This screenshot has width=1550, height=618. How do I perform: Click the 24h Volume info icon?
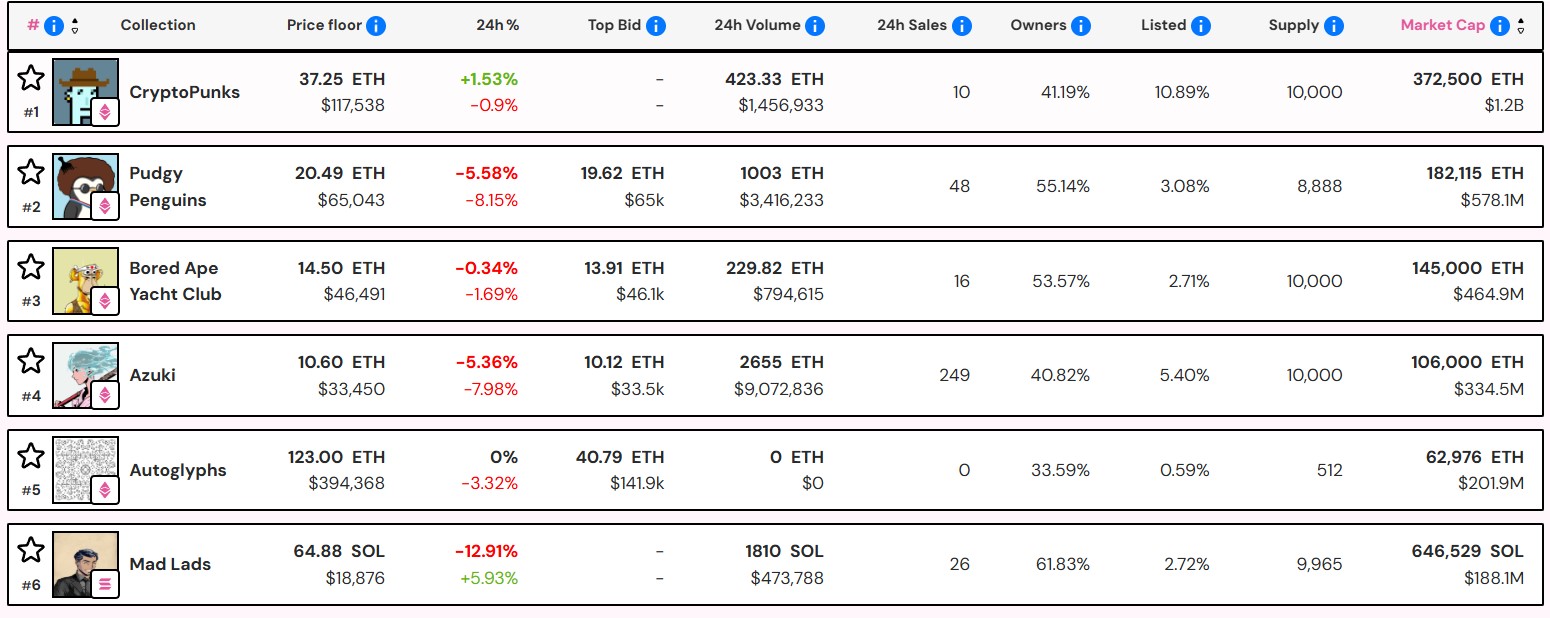click(x=815, y=26)
